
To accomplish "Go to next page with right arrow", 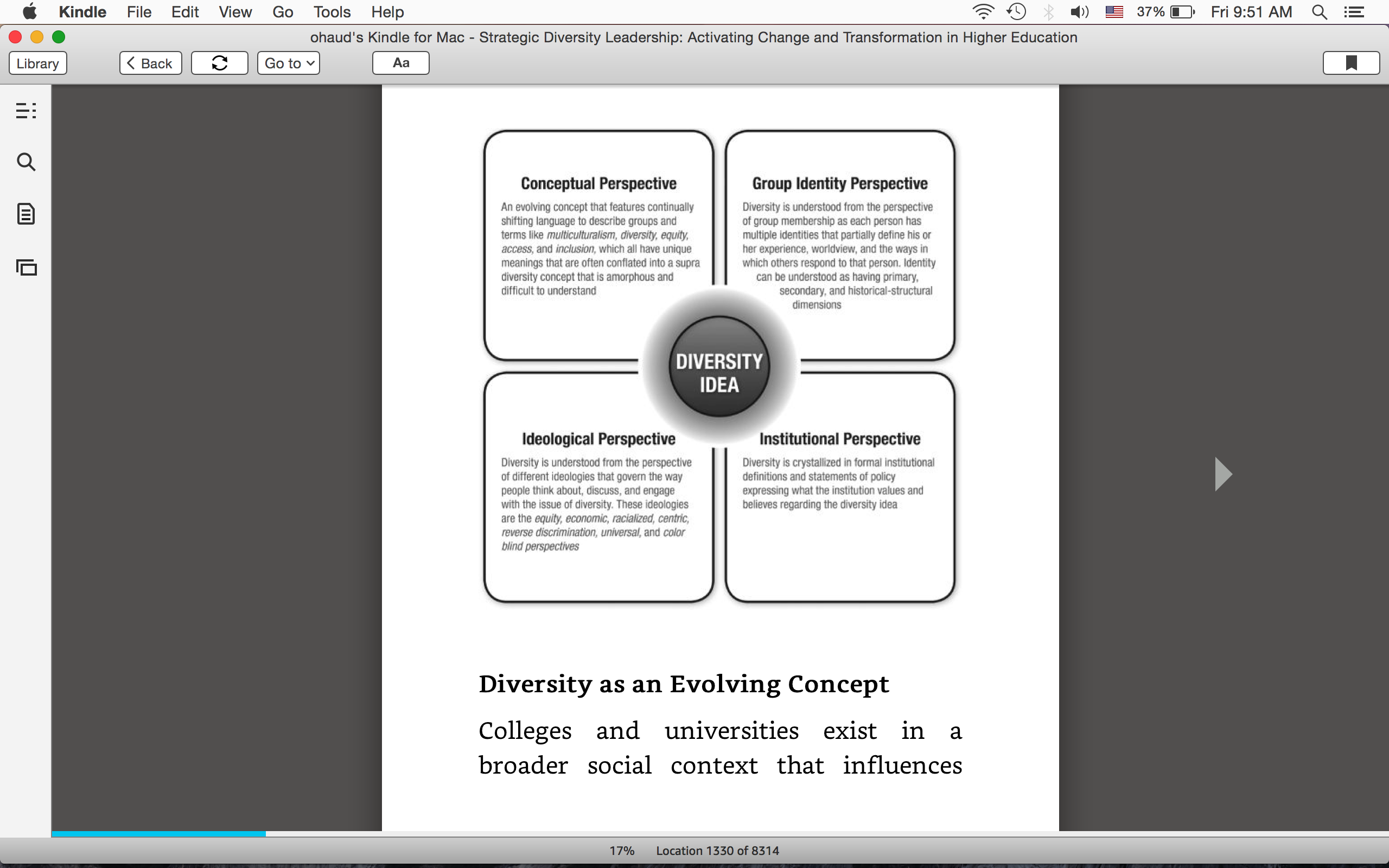I will point(1223,474).
